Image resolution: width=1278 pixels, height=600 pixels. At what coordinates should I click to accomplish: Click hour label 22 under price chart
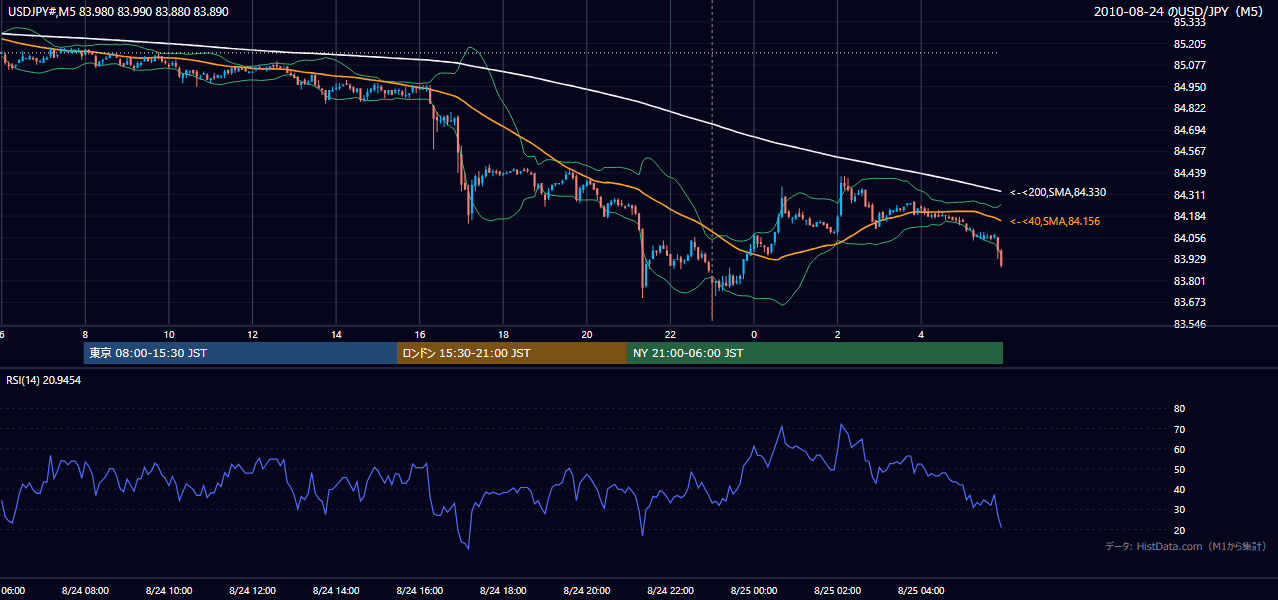point(670,335)
